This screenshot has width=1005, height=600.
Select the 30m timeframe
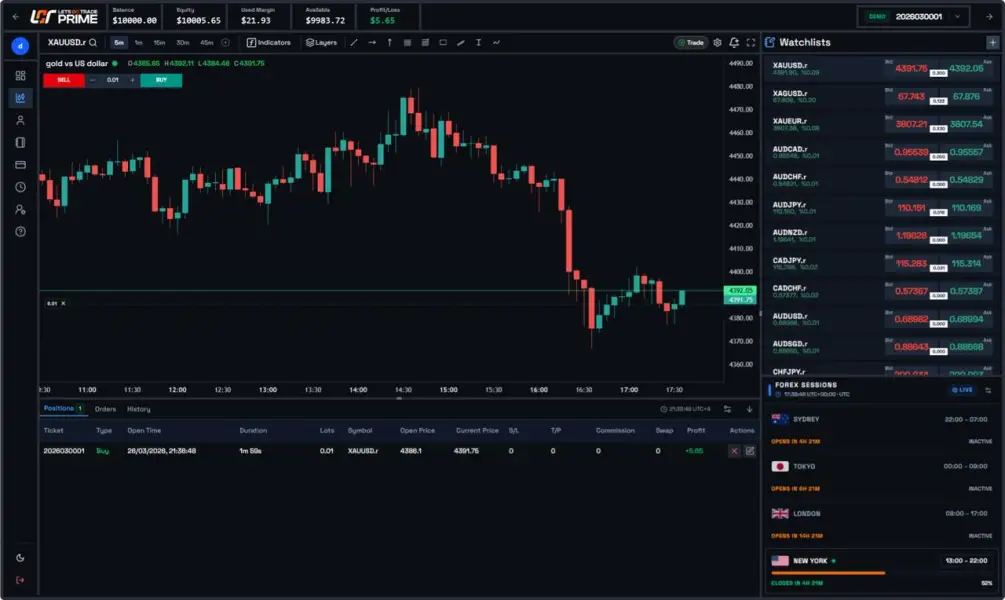coord(183,43)
